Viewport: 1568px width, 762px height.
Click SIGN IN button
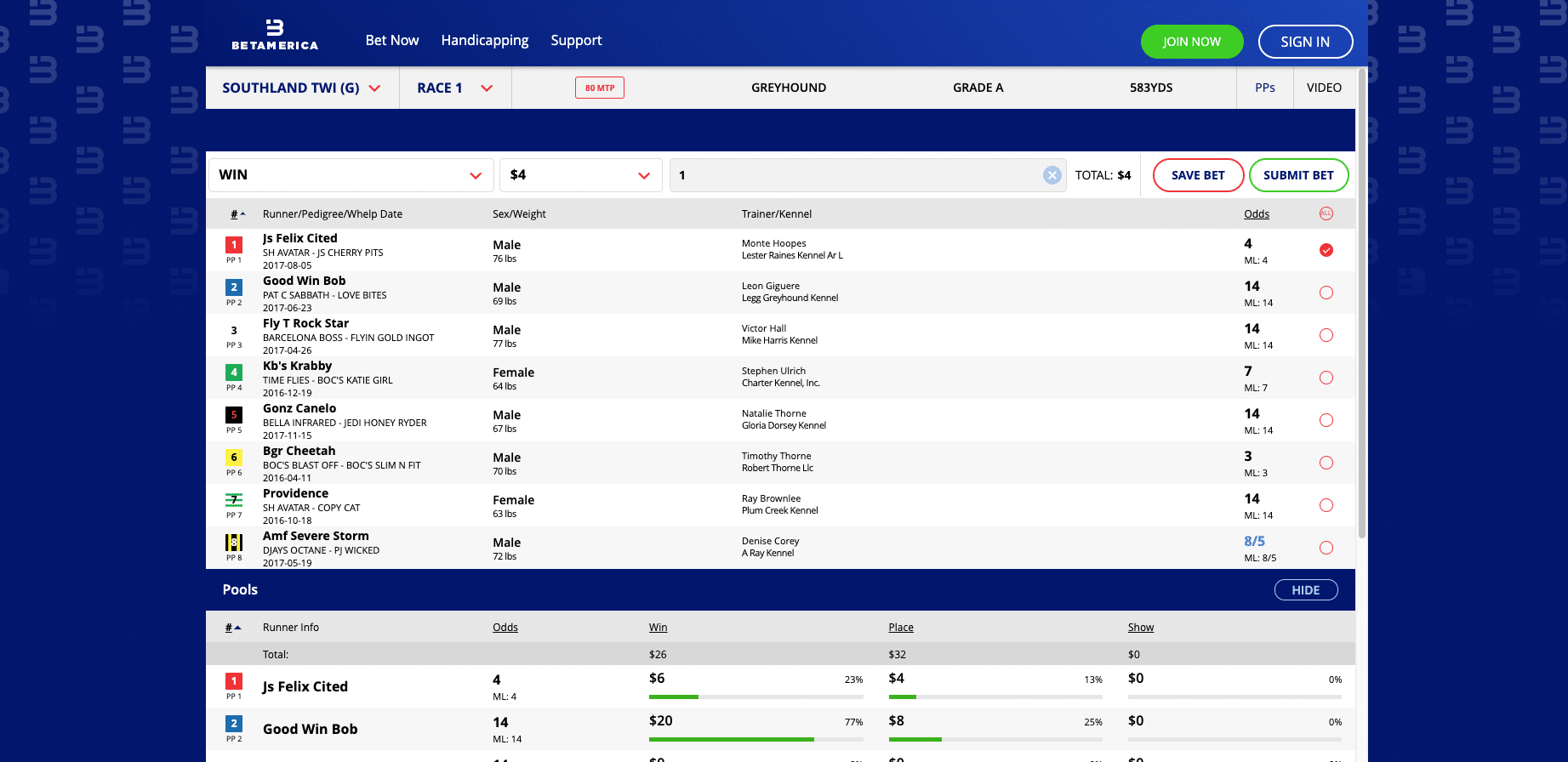click(x=1305, y=42)
